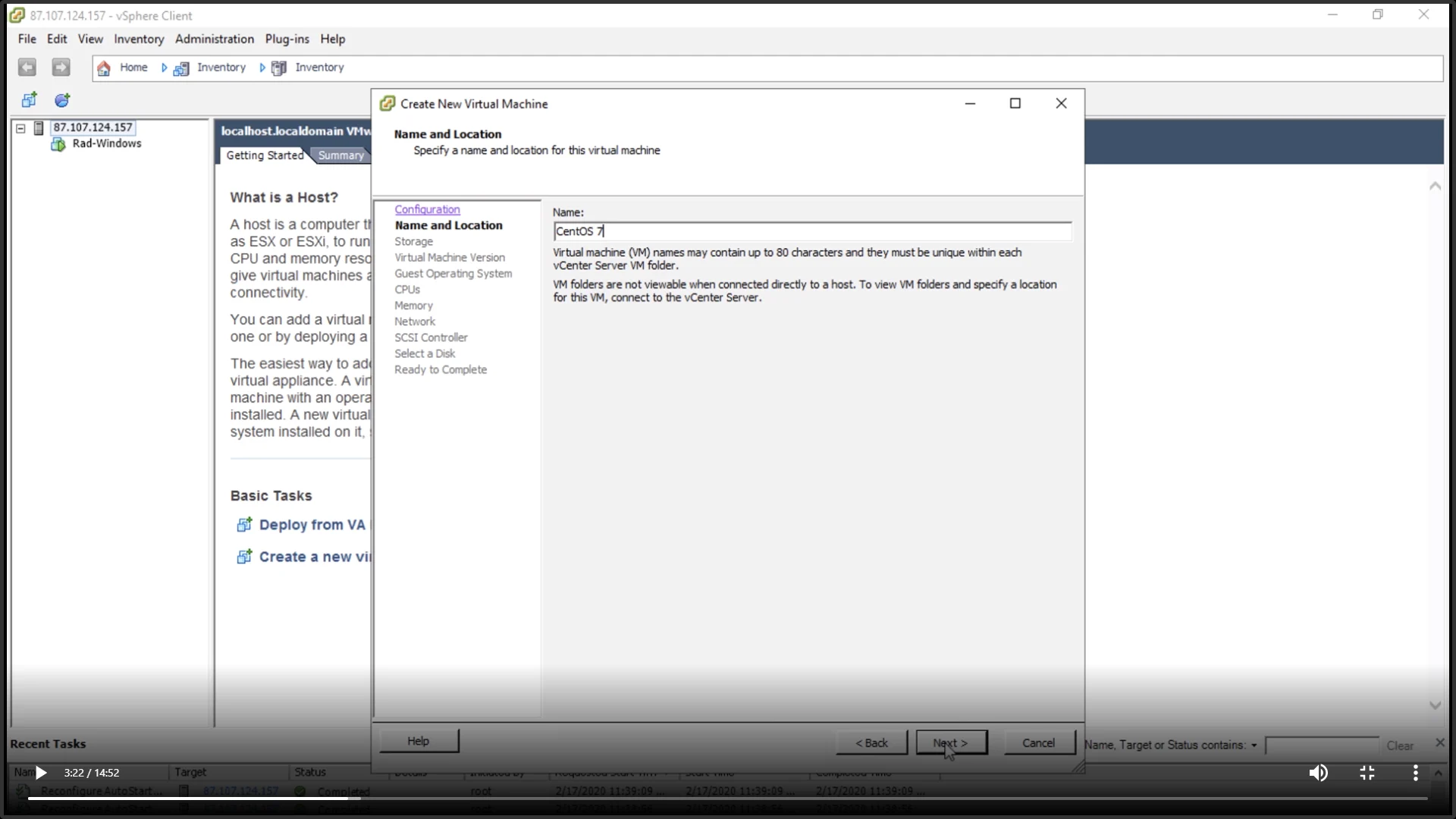Viewport: 1456px width, 819px height.
Task: Seek the video progress bar
Action: pyautogui.click(x=727, y=798)
